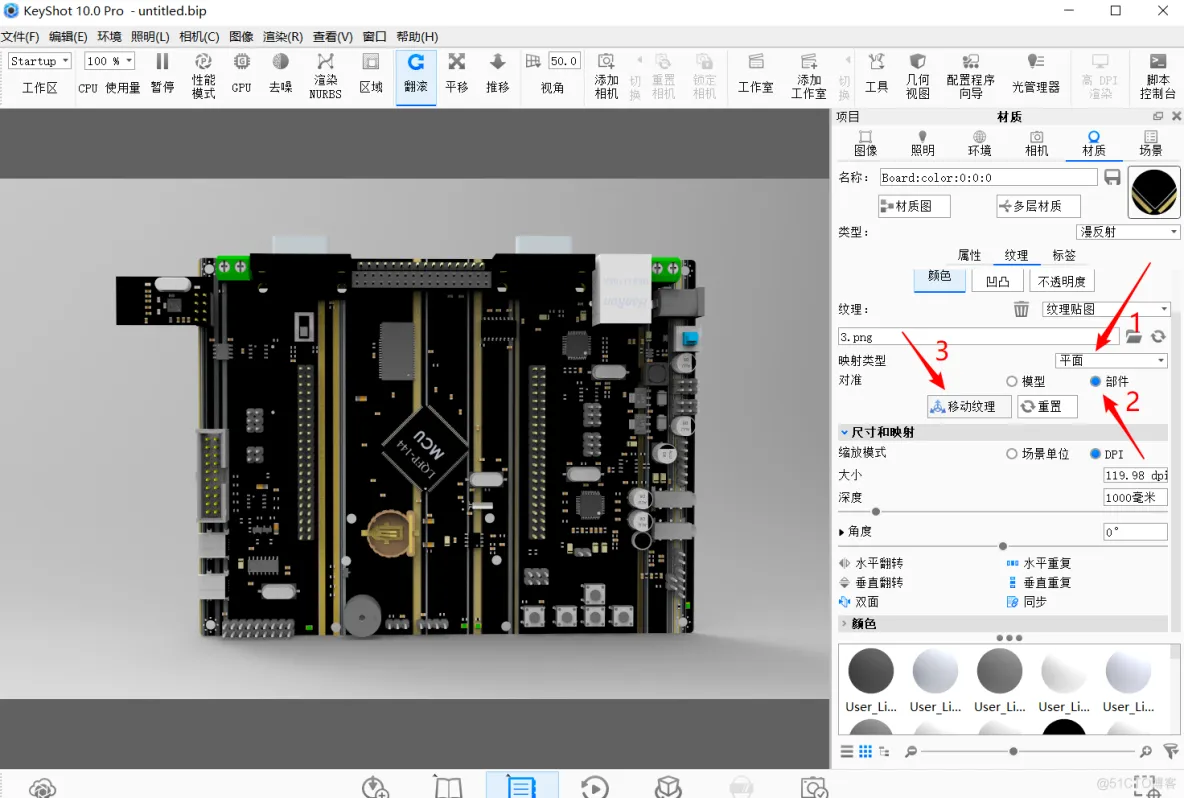
Task: Select the 部件 alignment radio button
Action: pyautogui.click(x=1095, y=381)
